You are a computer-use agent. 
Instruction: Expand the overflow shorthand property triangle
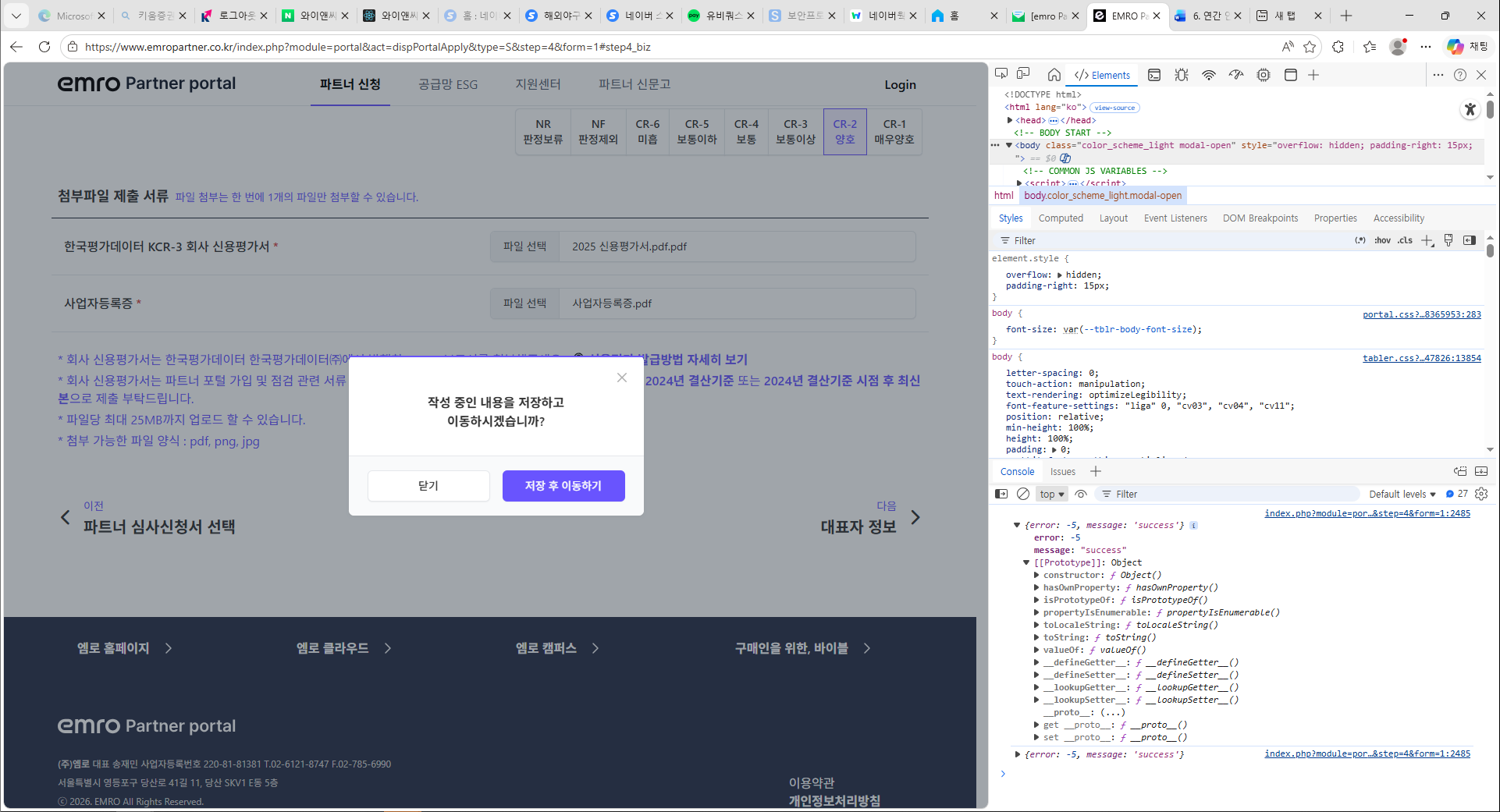click(1059, 275)
